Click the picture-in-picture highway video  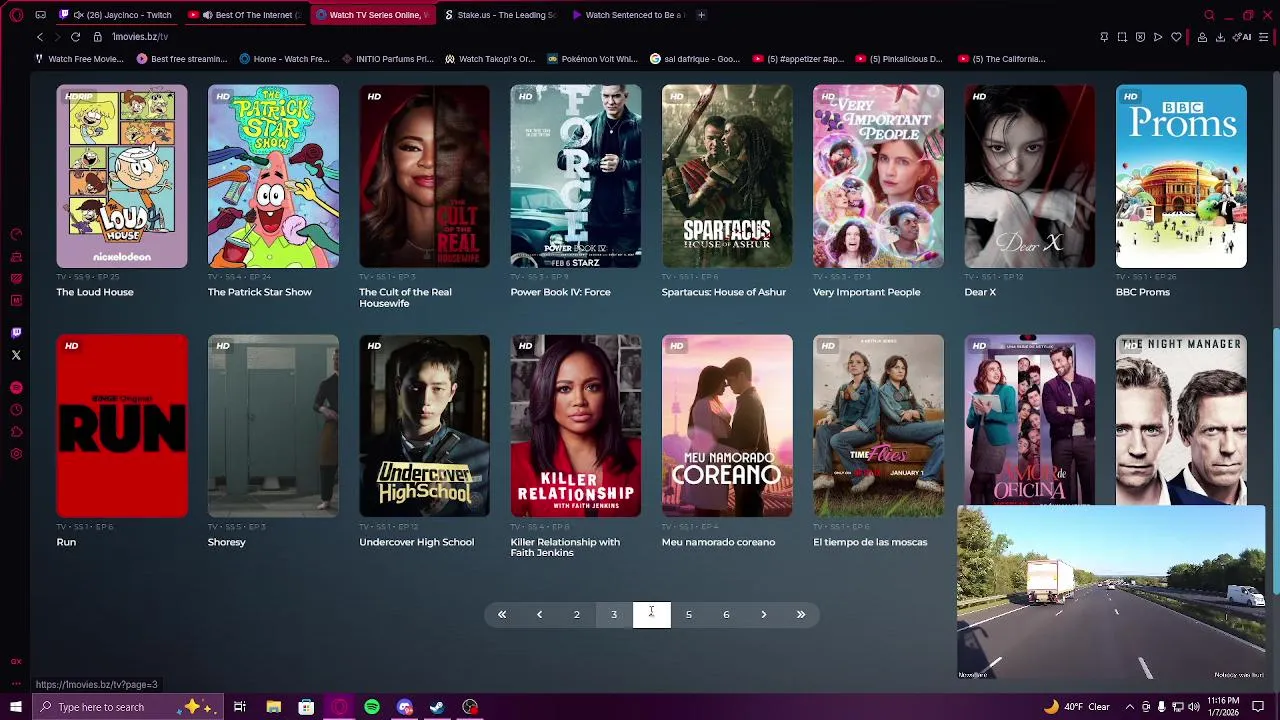[1111, 593]
